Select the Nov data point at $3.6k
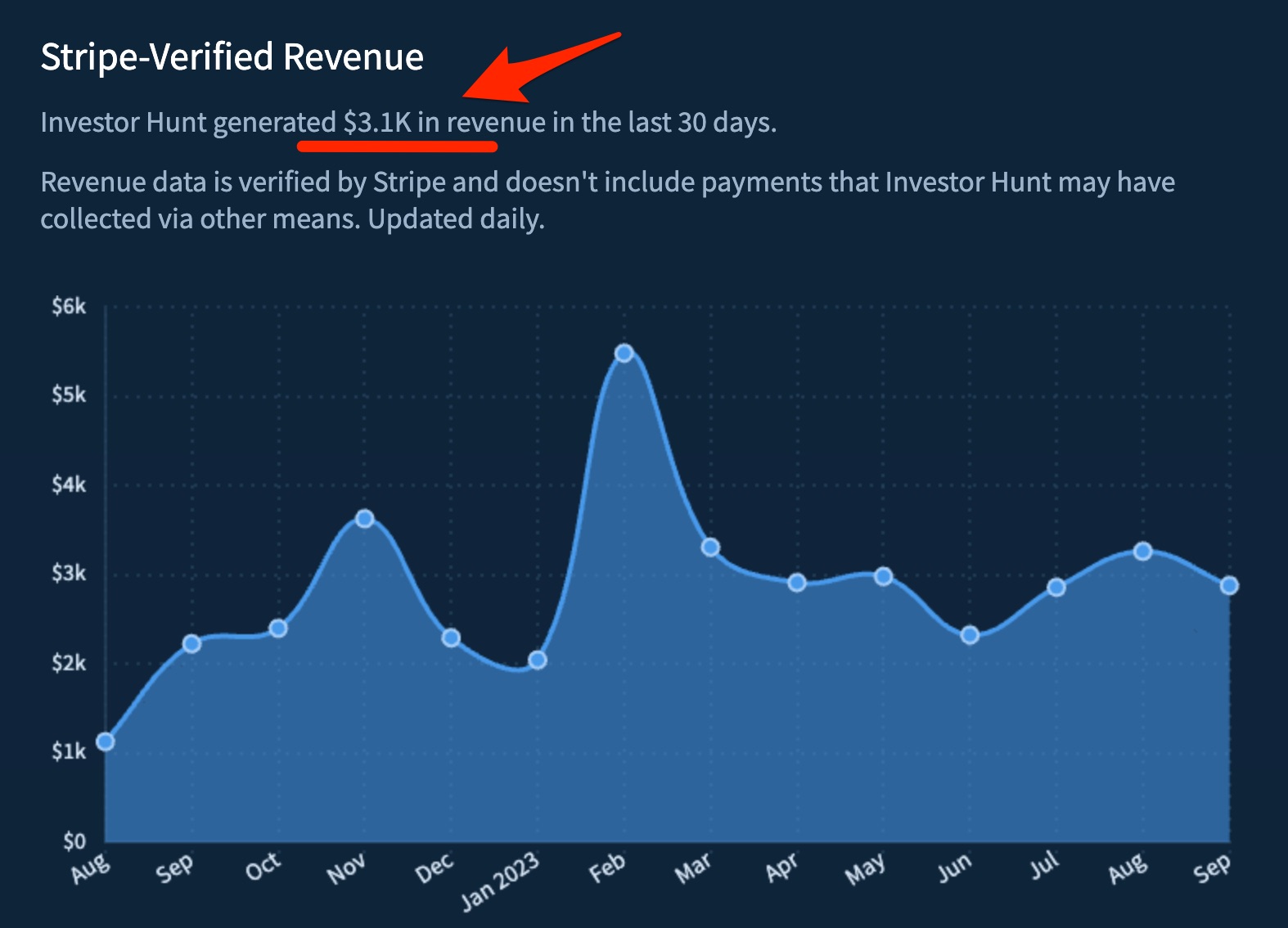This screenshot has width=1288, height=928. click(365, 519)
